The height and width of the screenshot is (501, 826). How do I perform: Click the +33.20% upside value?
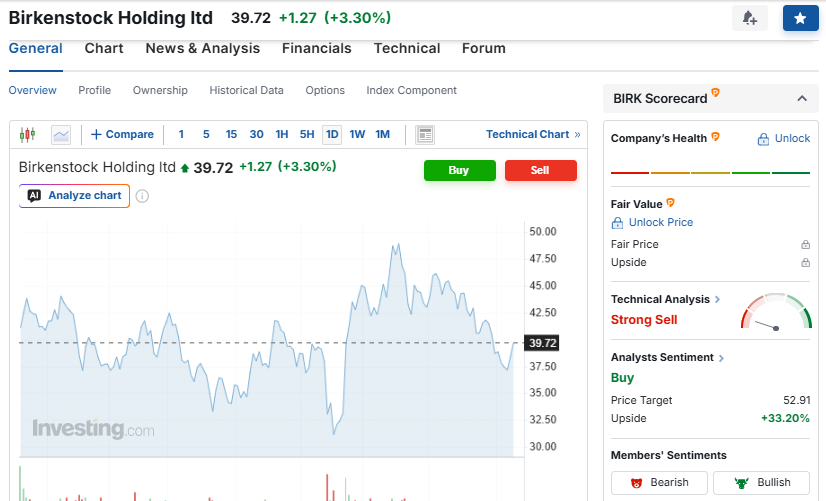[x=785, y=418]
